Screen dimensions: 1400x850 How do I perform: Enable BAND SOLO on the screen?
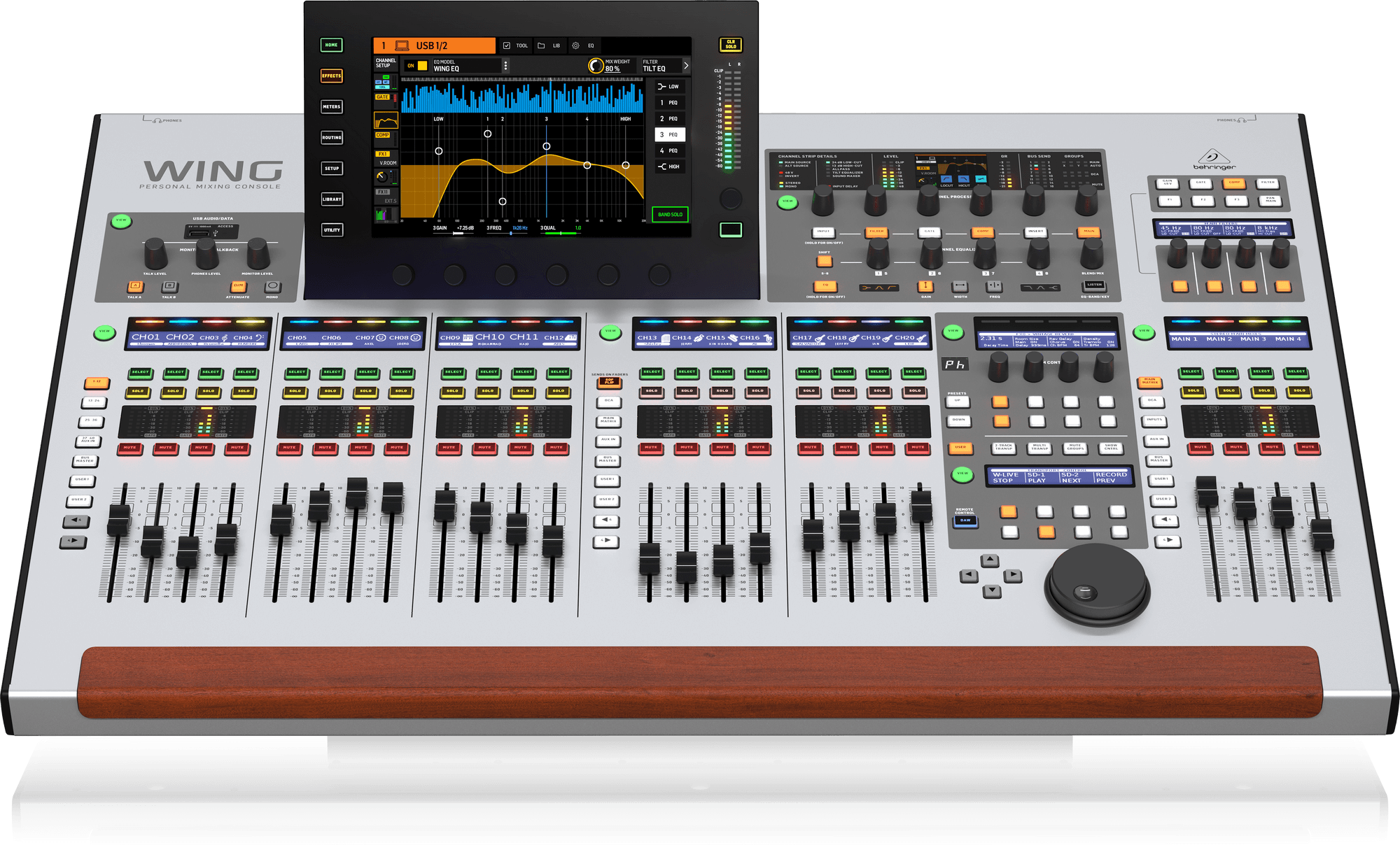click(x=670, y=215)
